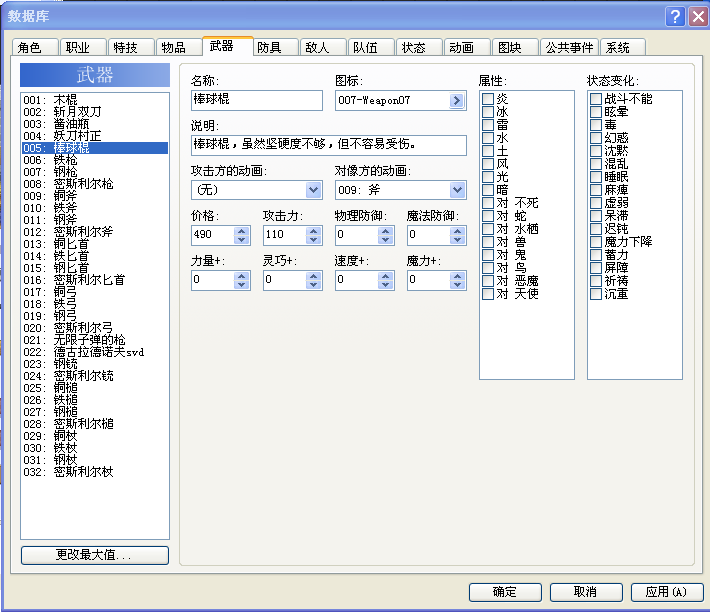Enable the 炎 attribute checkbox
This screenshot has width=710, height=612.
[488, 99]
